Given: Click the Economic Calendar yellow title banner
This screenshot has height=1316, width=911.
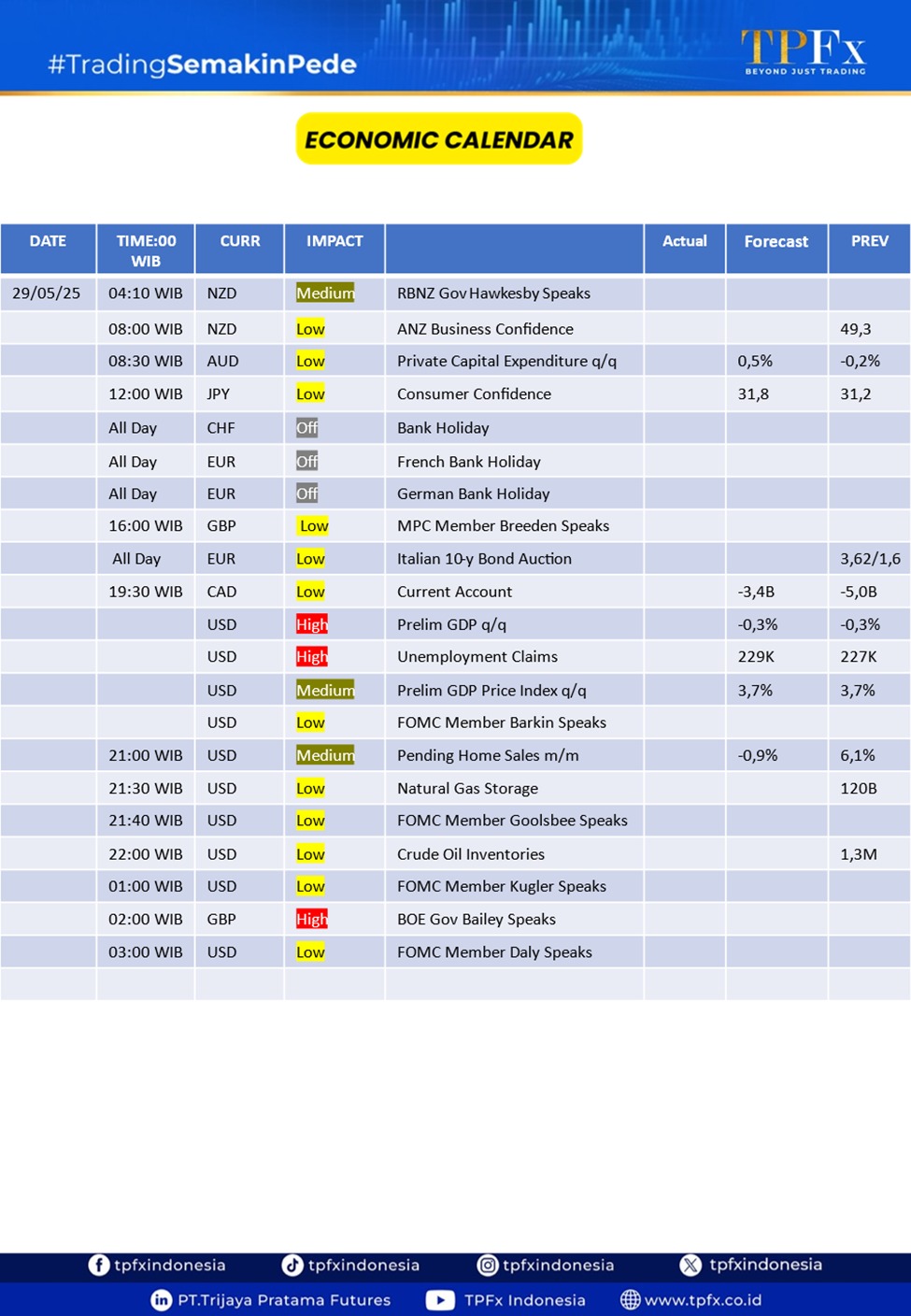Looking at the screenshot, I should click(x=439, y=139).
